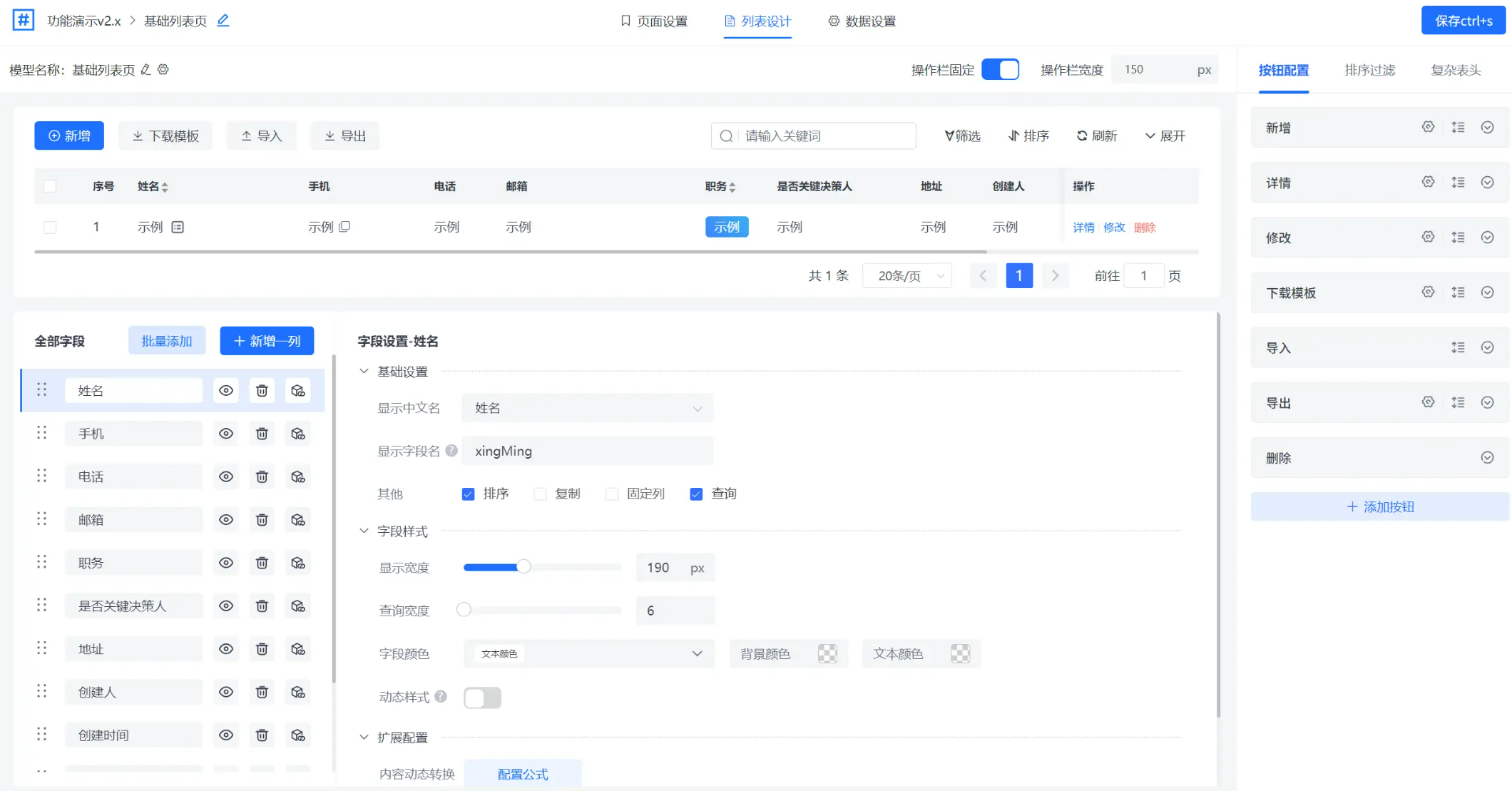The height and width of the screenshot is (791, 1512).
Task: Enable the 动态样式 switch
Action: (482, 698)
